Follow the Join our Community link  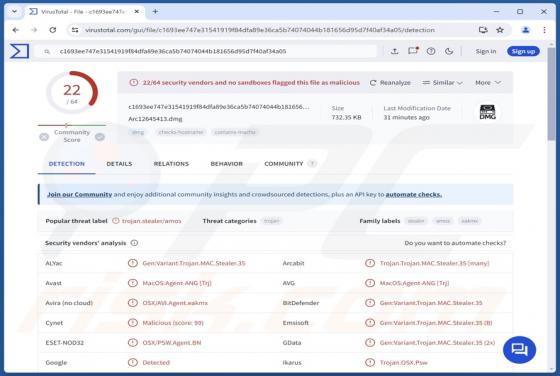tap(80, 194)
